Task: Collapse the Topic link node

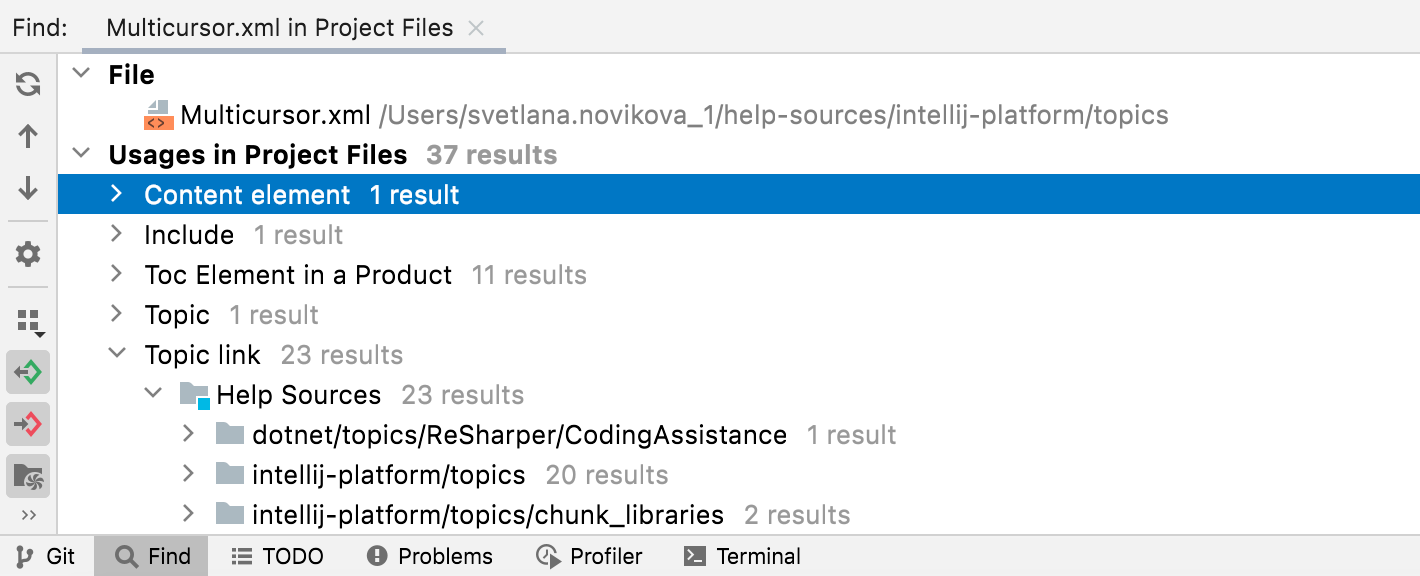Action: [116, 354]
